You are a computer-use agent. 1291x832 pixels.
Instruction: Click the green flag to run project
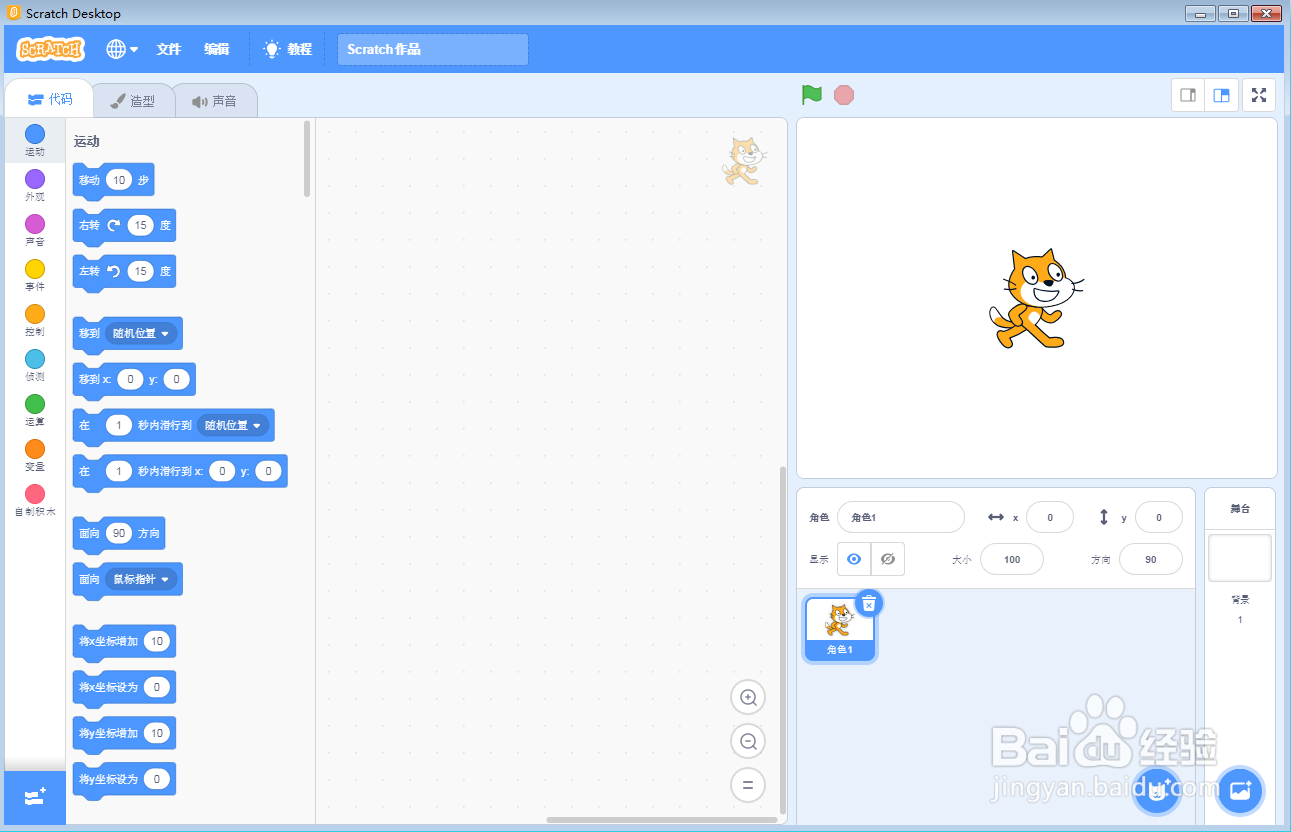pyautogui.click(x=811, y=94)
